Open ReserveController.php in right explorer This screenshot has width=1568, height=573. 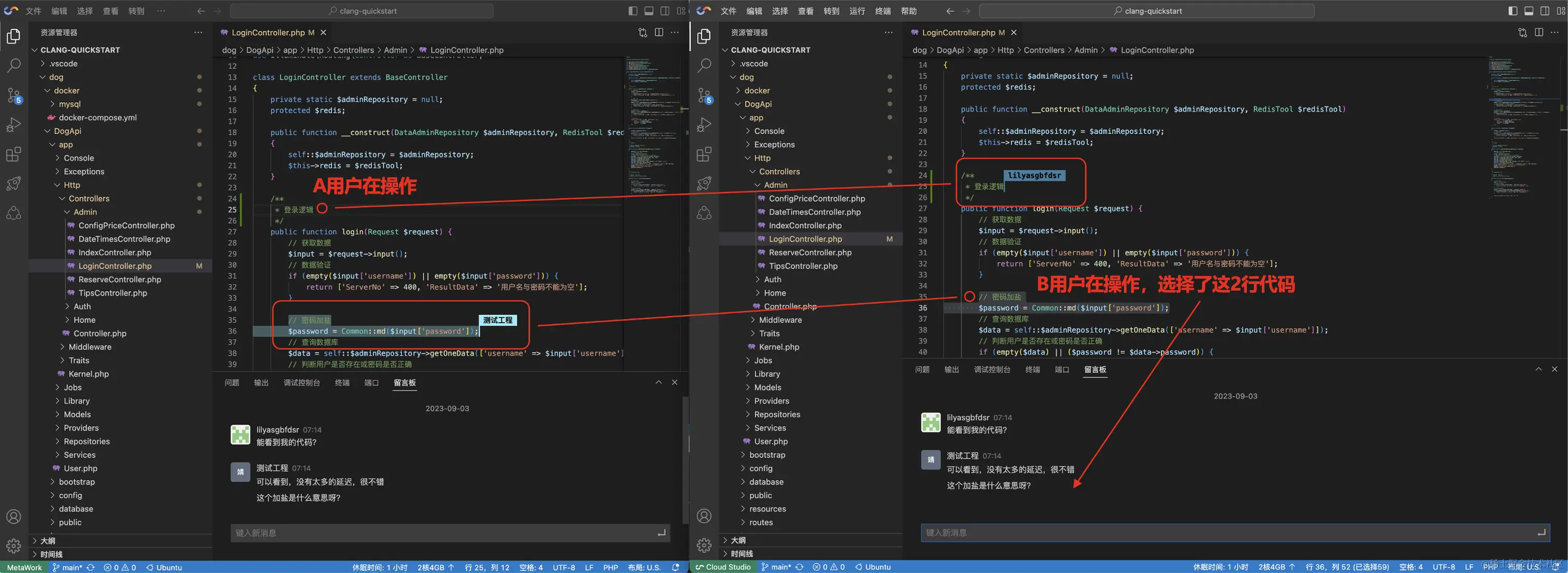809,253
